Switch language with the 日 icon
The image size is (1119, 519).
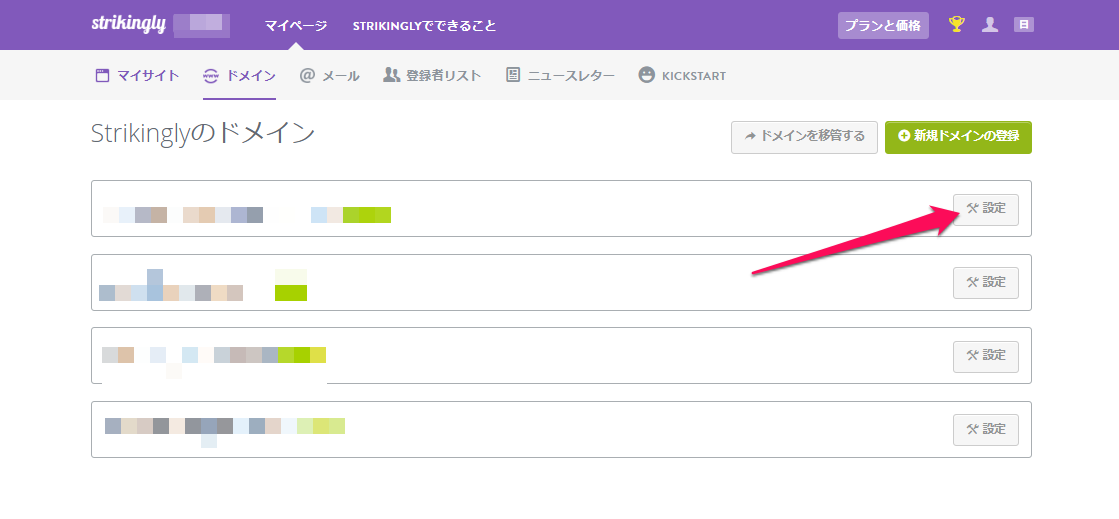(x=1023, y=25)
